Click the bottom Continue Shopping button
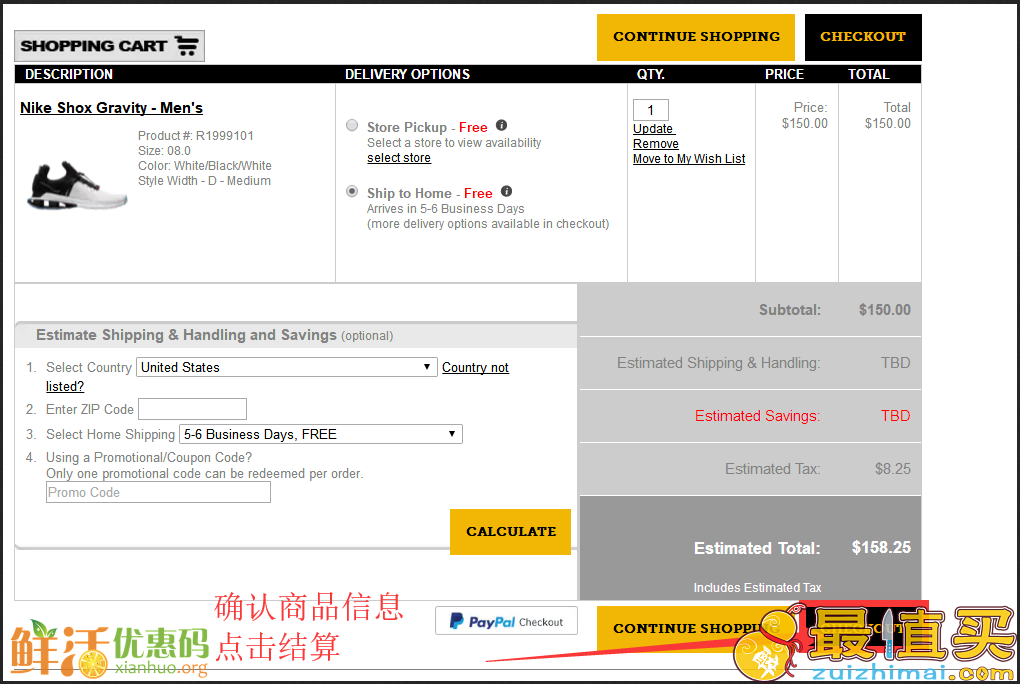Image resolution: width=1020 pixels, height=684 pixels. click(x=696, y=629)
